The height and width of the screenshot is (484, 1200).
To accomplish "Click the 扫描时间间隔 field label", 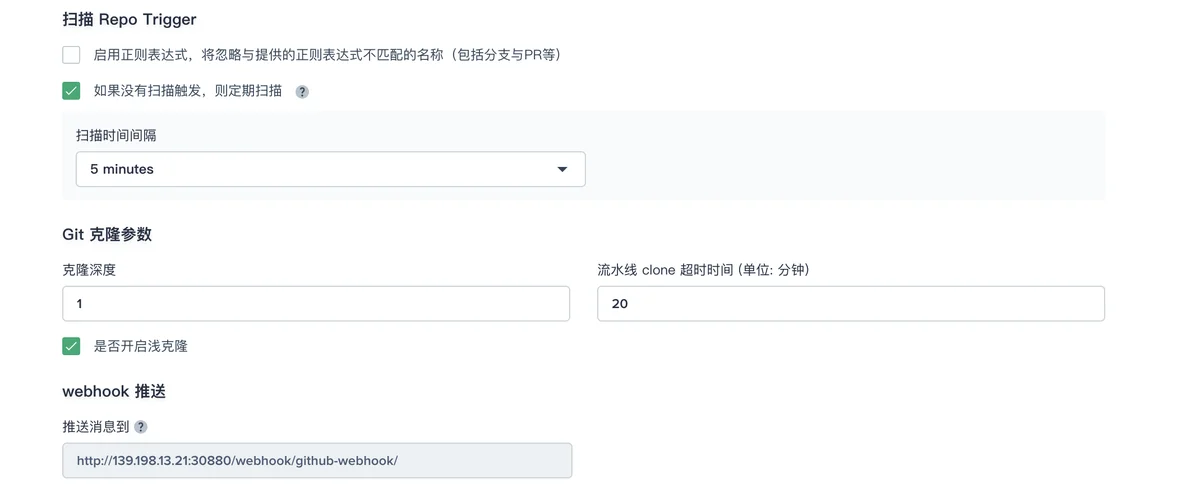I will [x=115, y=134].
